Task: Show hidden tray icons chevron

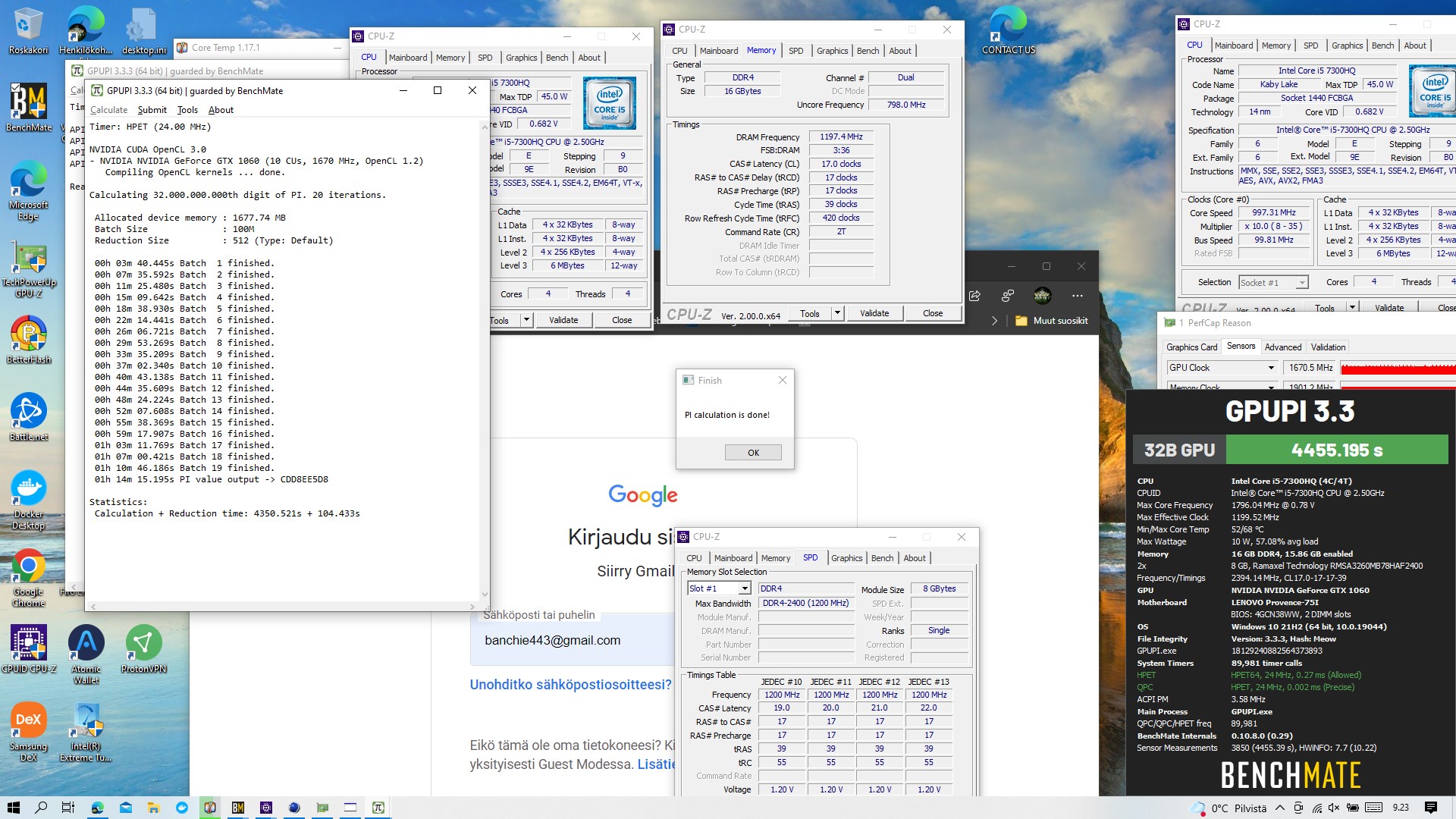Action: point(1280,808)
